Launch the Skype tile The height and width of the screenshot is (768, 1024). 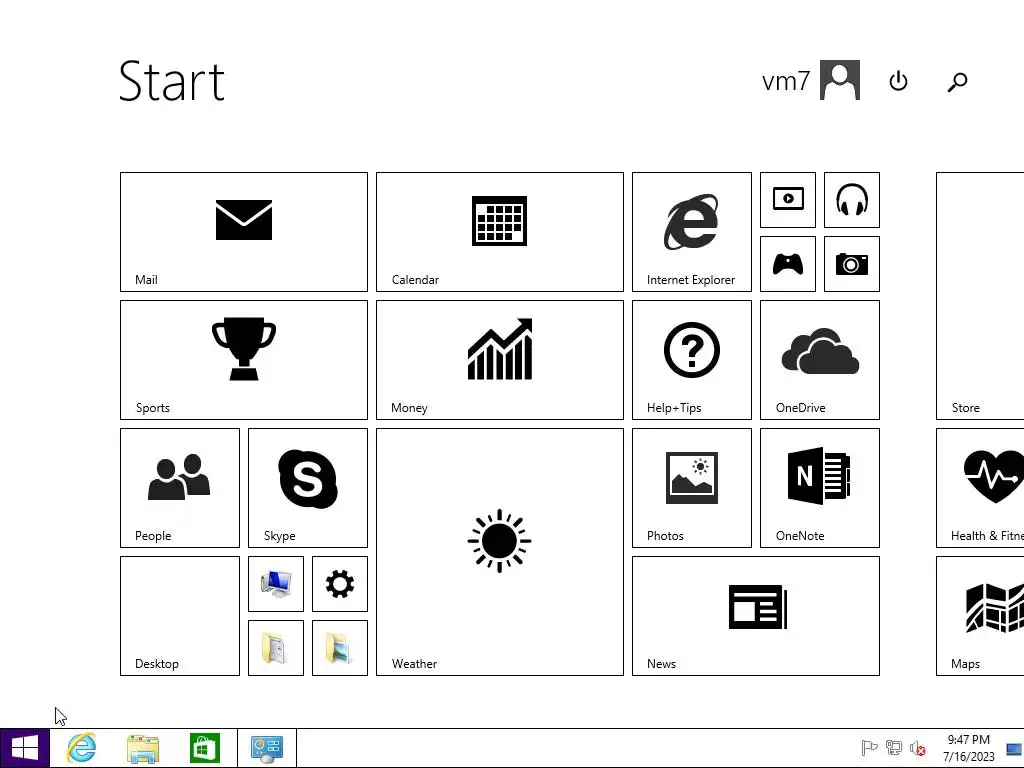[308, 488]
